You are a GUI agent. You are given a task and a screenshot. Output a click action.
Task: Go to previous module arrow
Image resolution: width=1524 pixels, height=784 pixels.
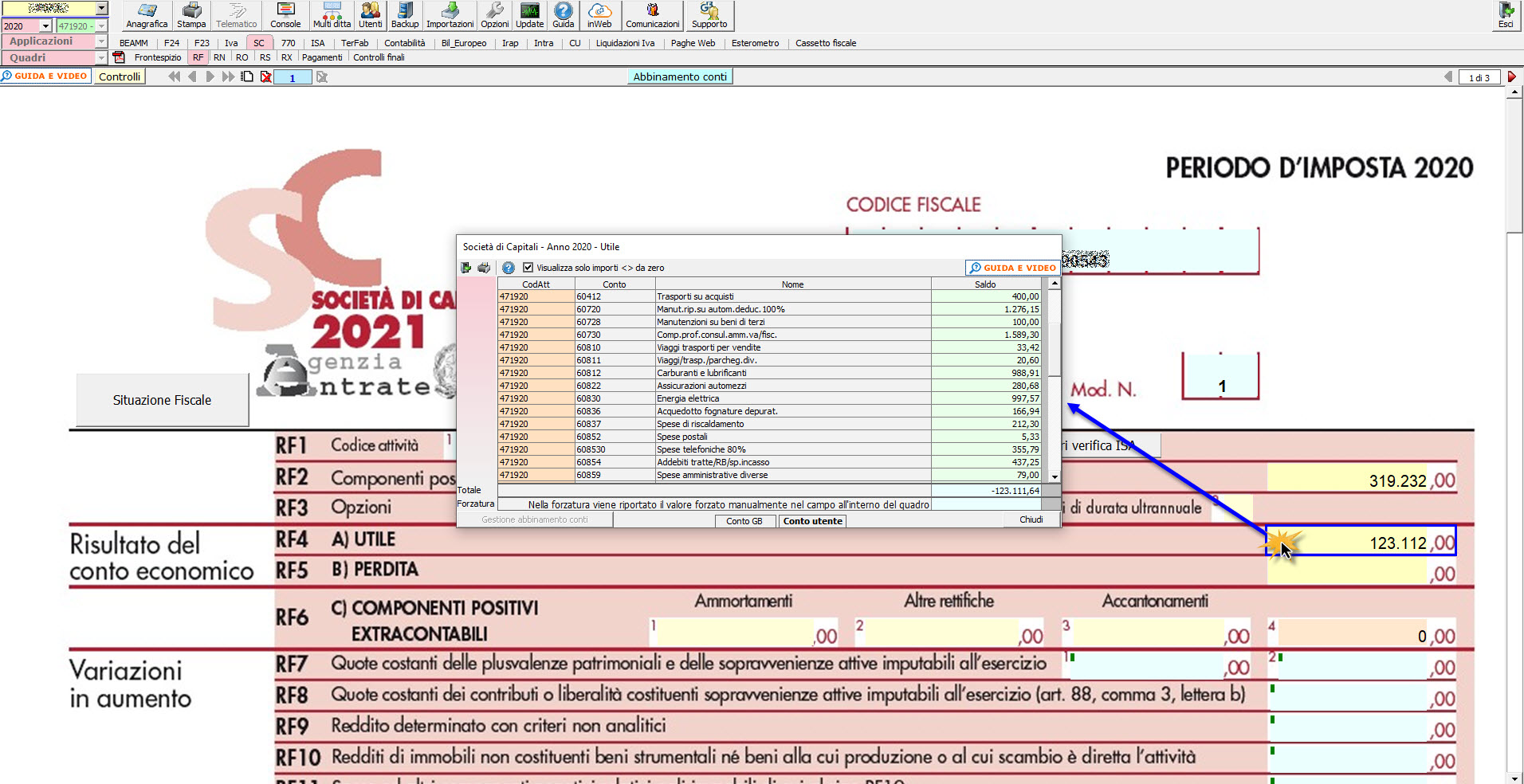[192, 76]
